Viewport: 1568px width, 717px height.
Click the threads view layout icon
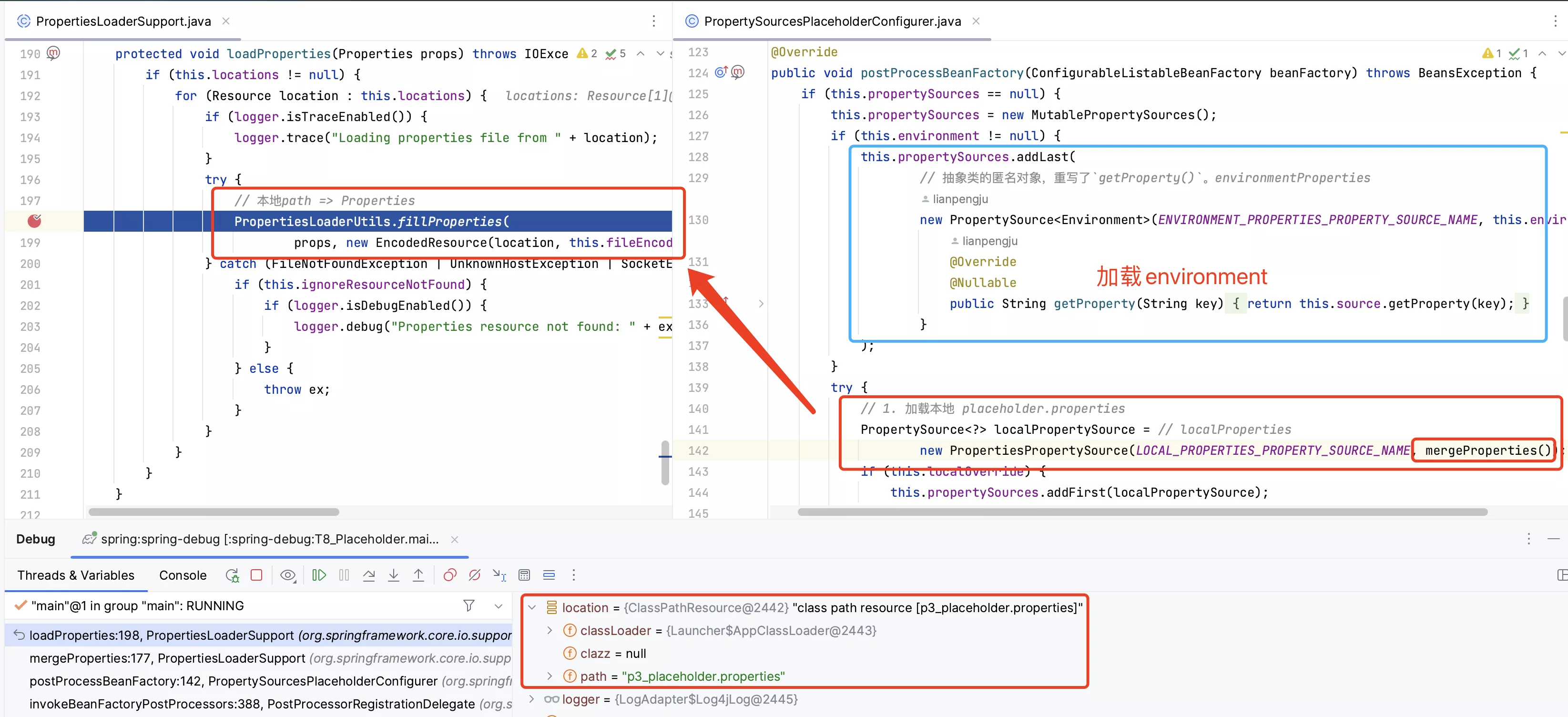pyautogui.click(x=549, y=575)
